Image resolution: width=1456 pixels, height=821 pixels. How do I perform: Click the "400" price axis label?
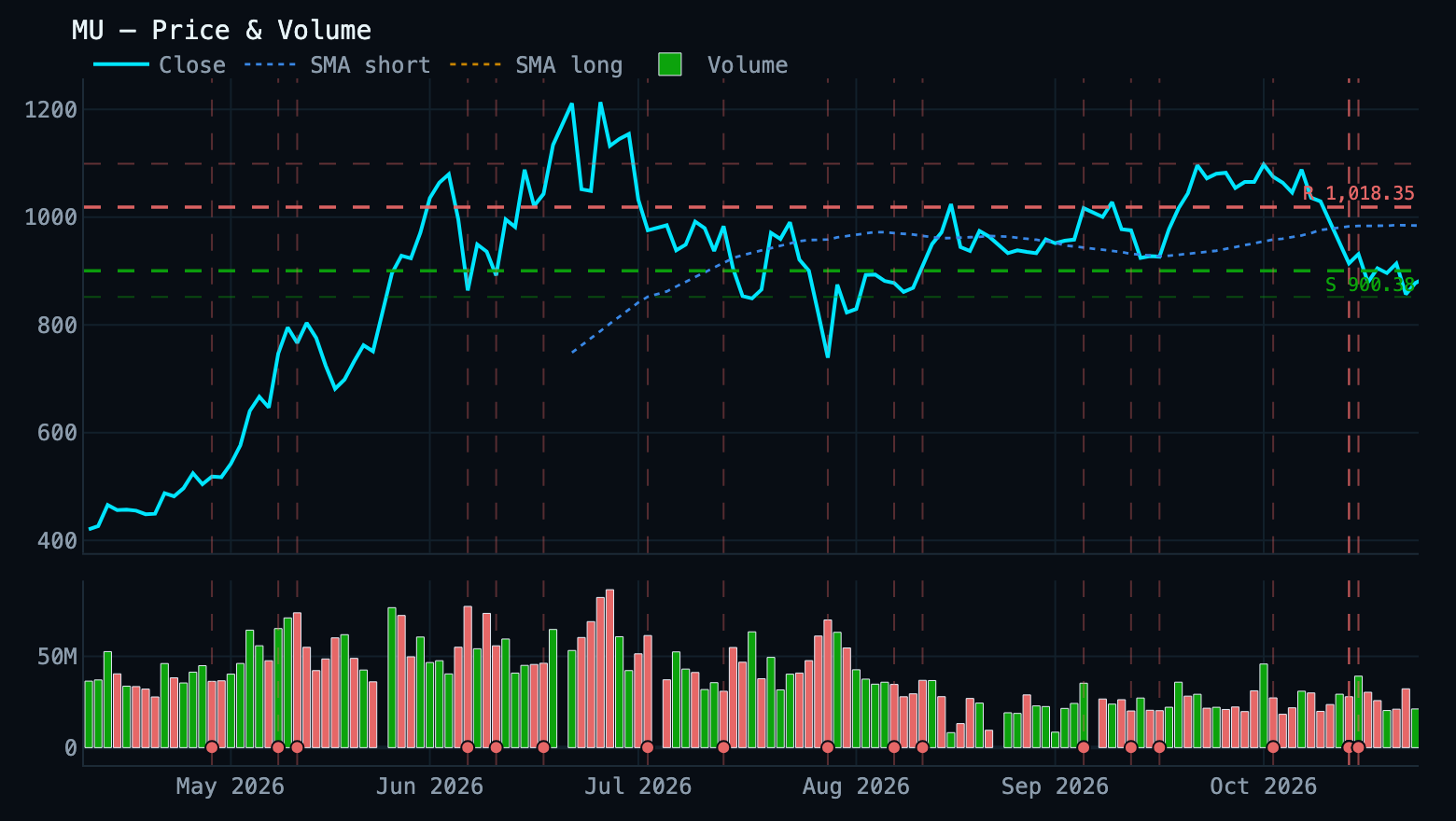tap(58, 541)
